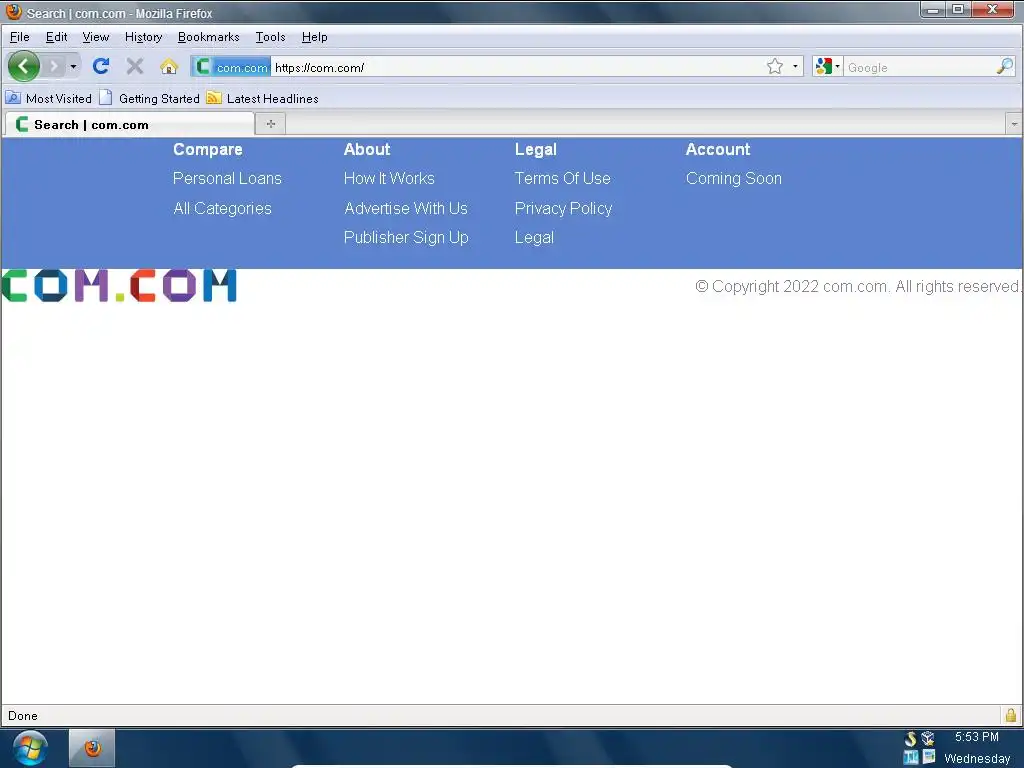Screen dimensions: 1024x768
Task: Bookmark this page with the star icon
Action: click(x=775, y=67)
